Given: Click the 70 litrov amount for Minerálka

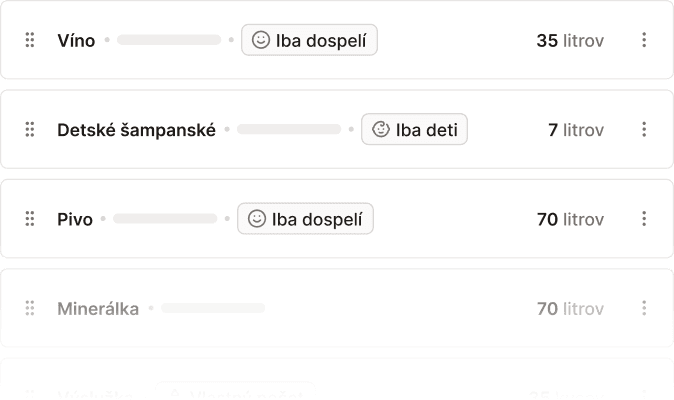Looking at the screenshot, I should (x=570, y=308).
